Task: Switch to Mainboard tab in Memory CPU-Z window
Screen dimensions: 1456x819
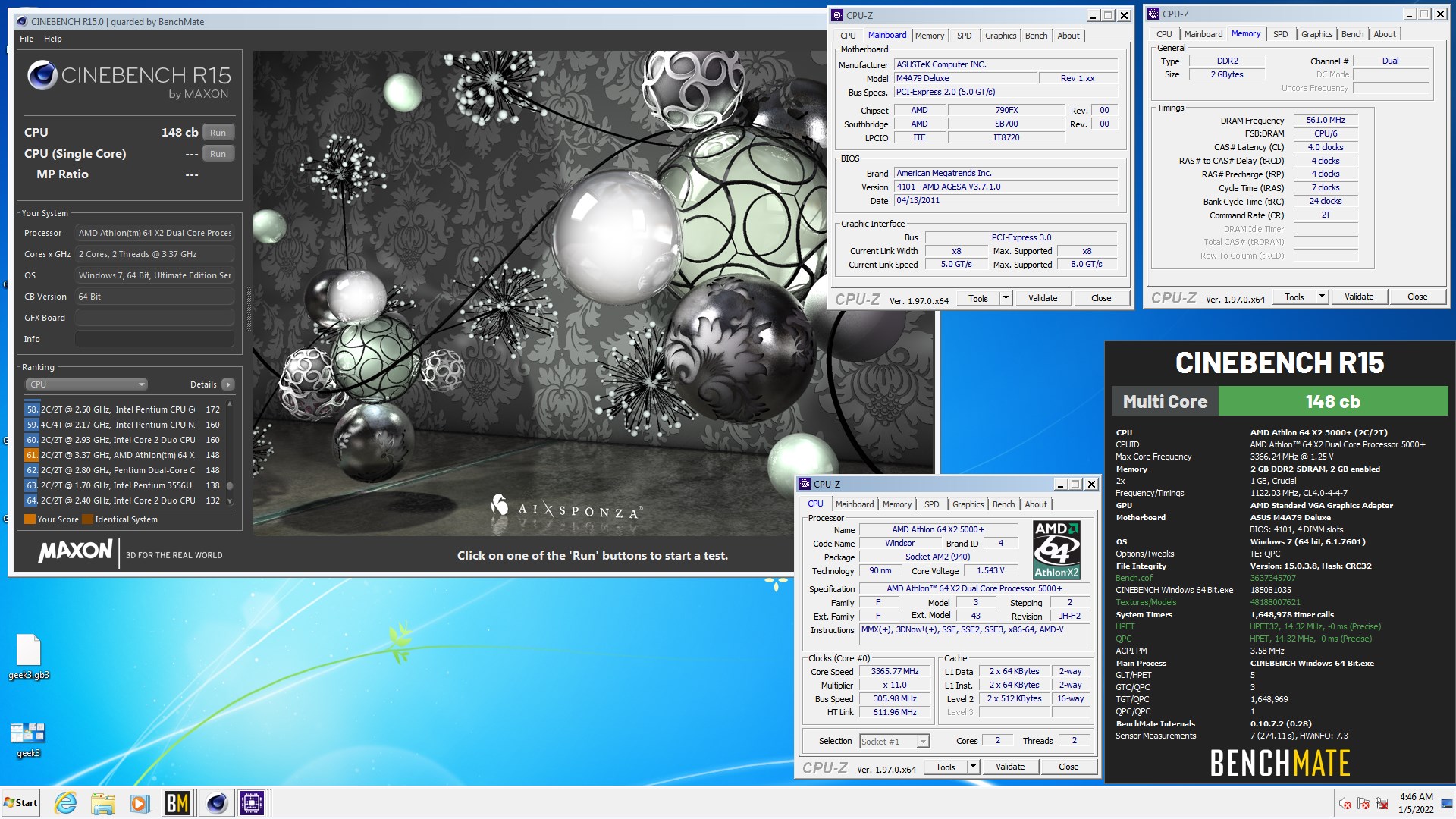Action: pyautogui.click(x=1203, y=34)
